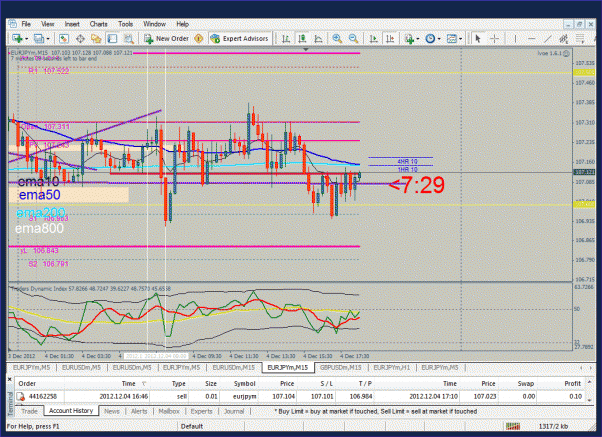Close the Terminal panel with X

10,379
